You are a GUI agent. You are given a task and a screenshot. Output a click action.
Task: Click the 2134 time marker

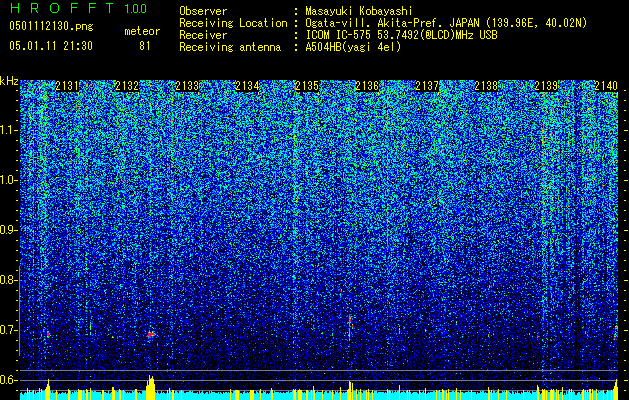pyautogui.click(x=247, y=86)
